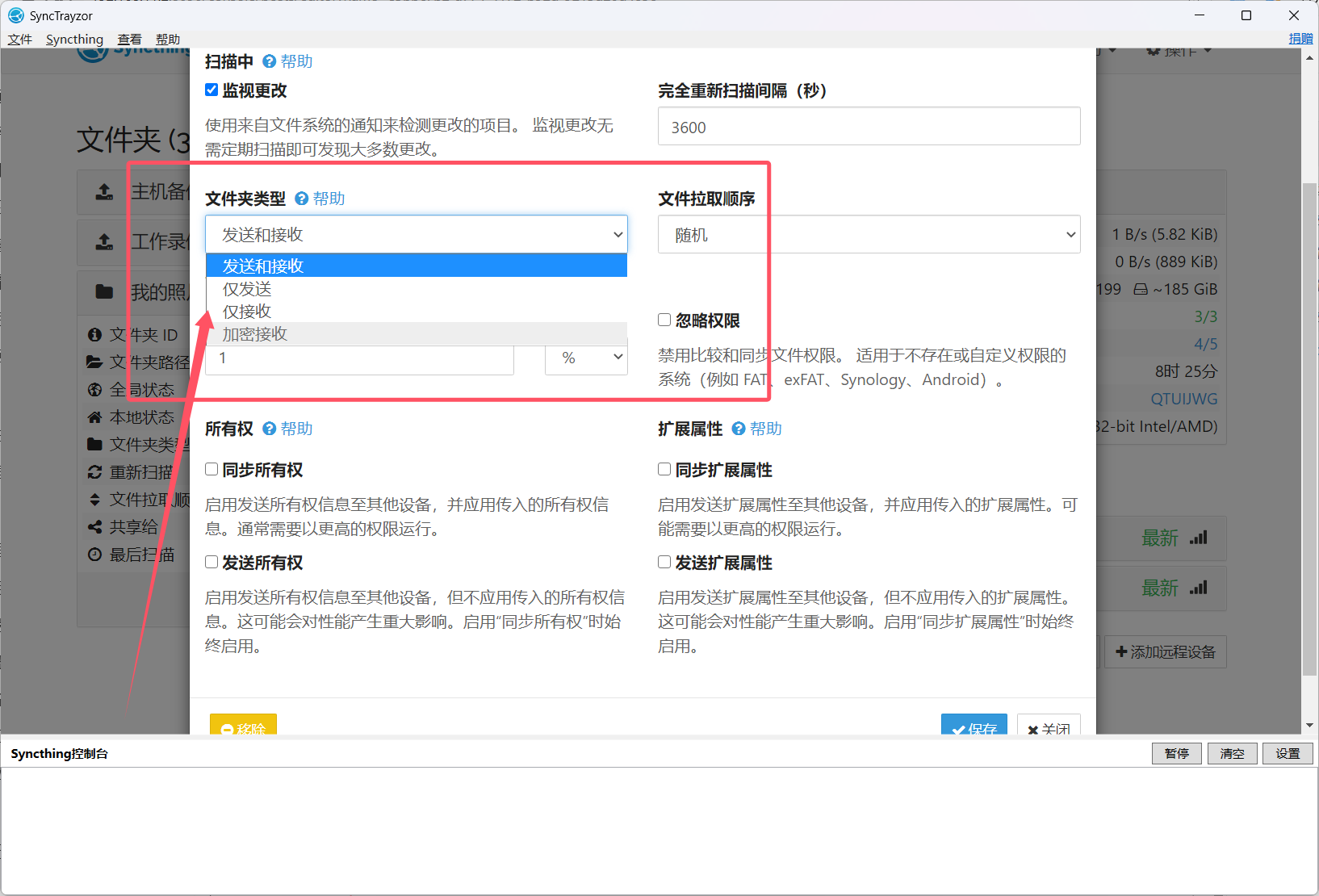Open the Syncthing menu in menu bar
1319x896 pixels.
tap(74, 40)
